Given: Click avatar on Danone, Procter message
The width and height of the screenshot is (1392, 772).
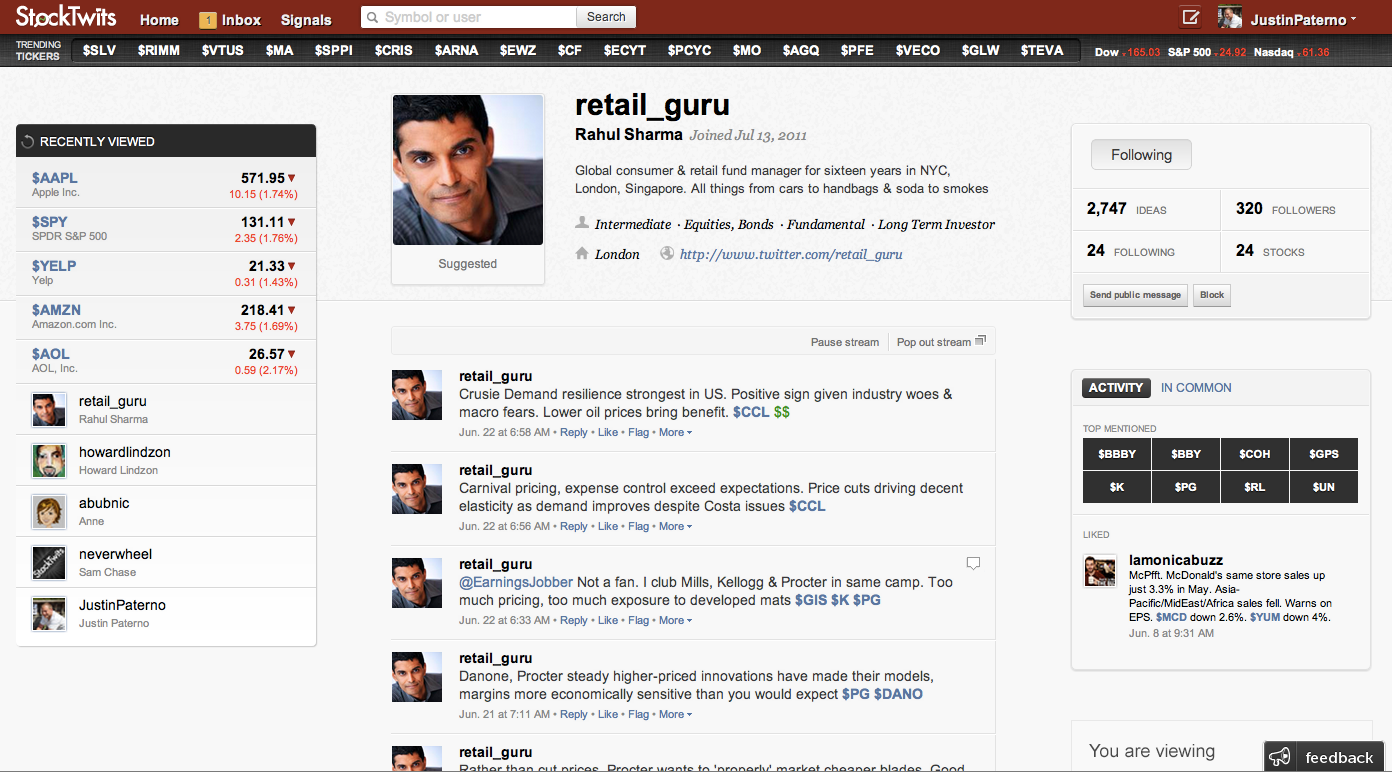Looking at the screenshot, I should (x=416, y=676).
